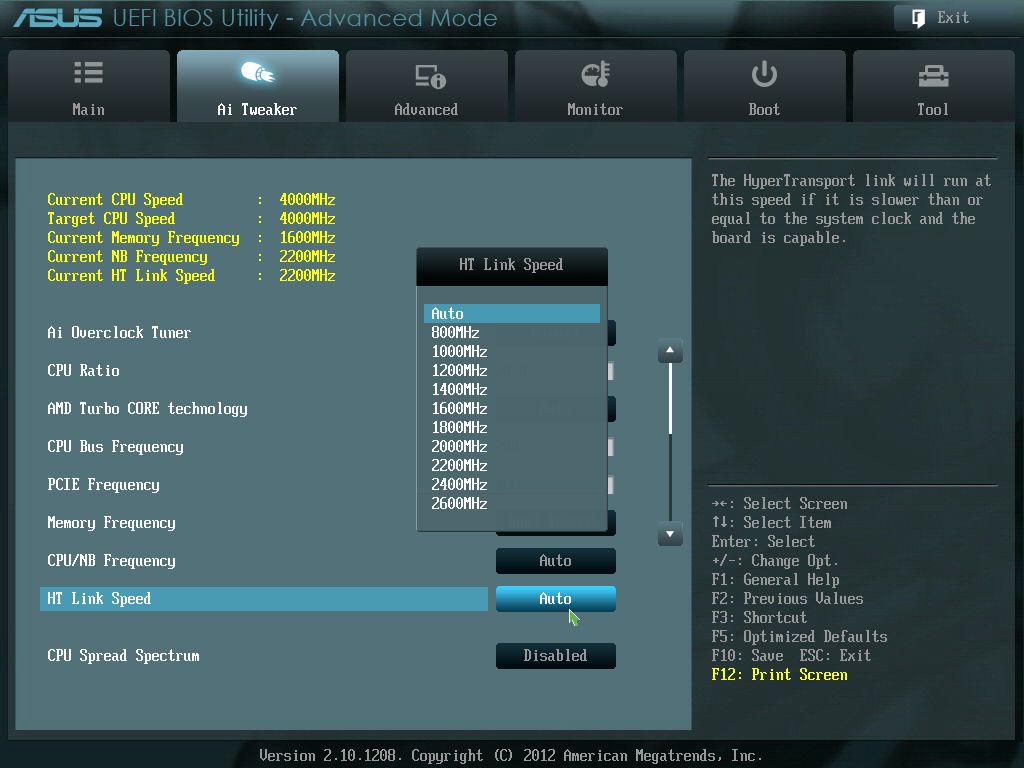The height and width of the screenshot is (768, 1024).
Task: Select 2600MHz in the popup list
Action: tap(511, 503)
